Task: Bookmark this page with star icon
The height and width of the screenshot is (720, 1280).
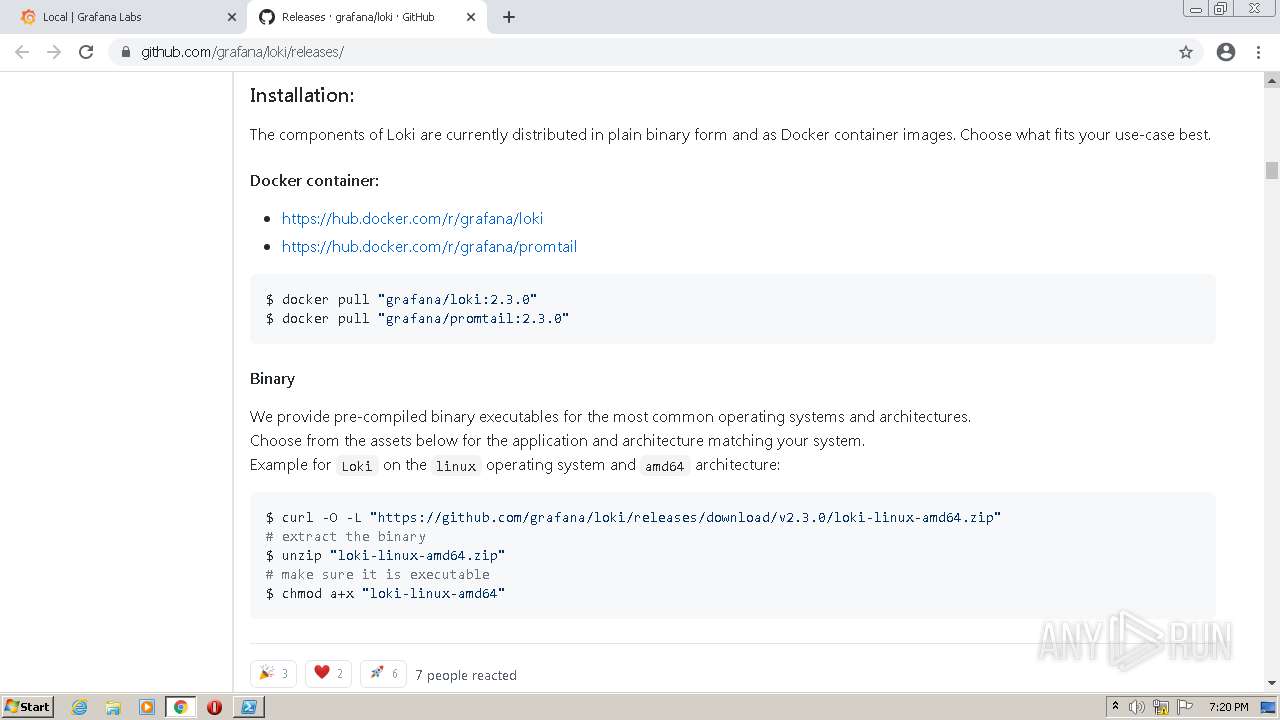Action: click(1186, 52)
